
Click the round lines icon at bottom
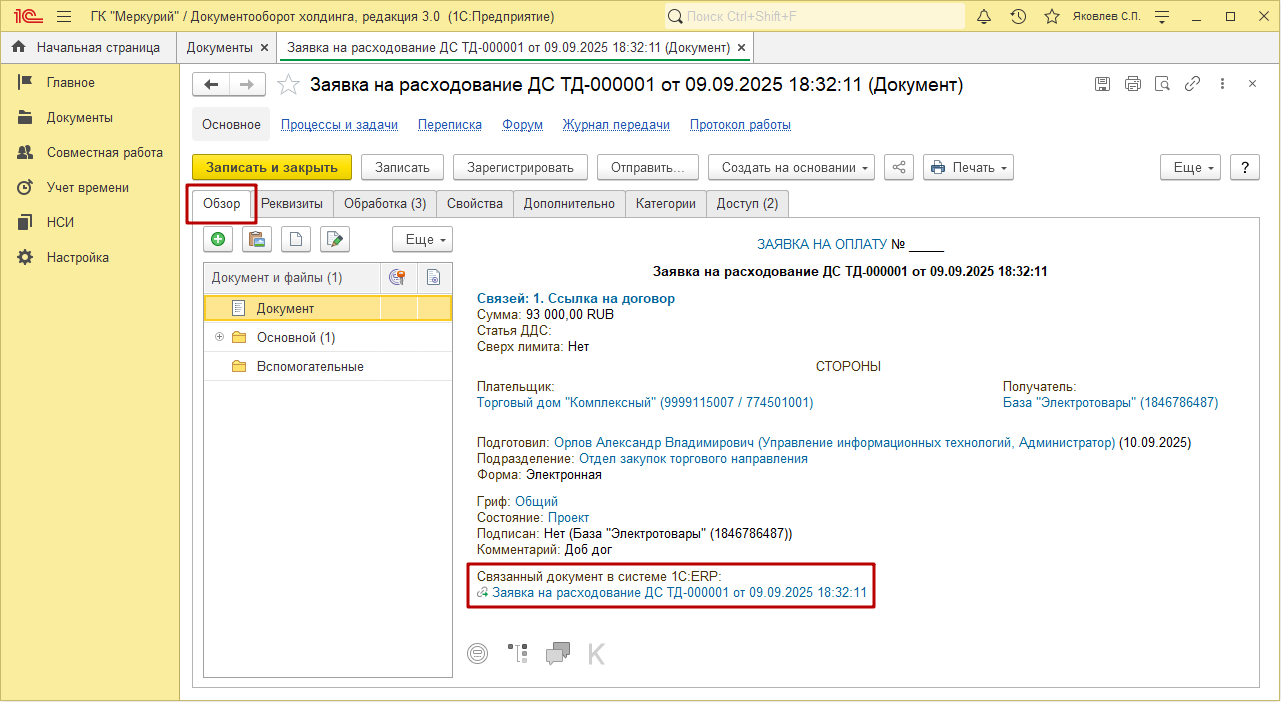tap(479, 654)
